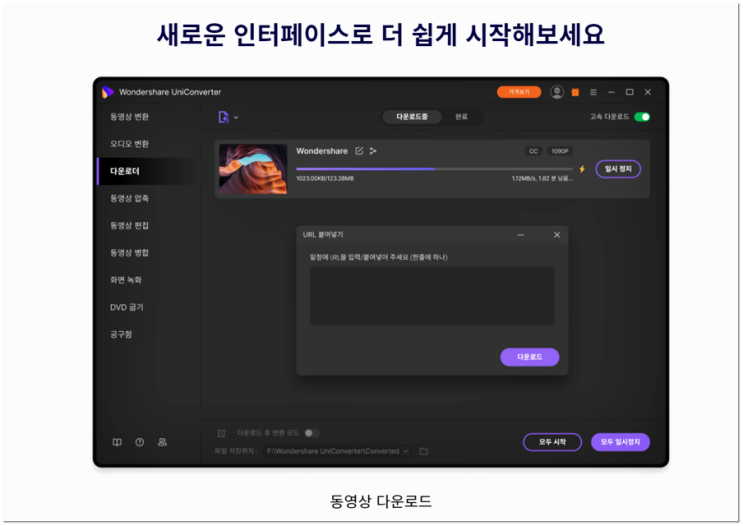The height and width of the screenshot is (526, 743).
Task: Toggle the 다운로드 후 변환 모드 switch
Action: (x=312, y=433)
